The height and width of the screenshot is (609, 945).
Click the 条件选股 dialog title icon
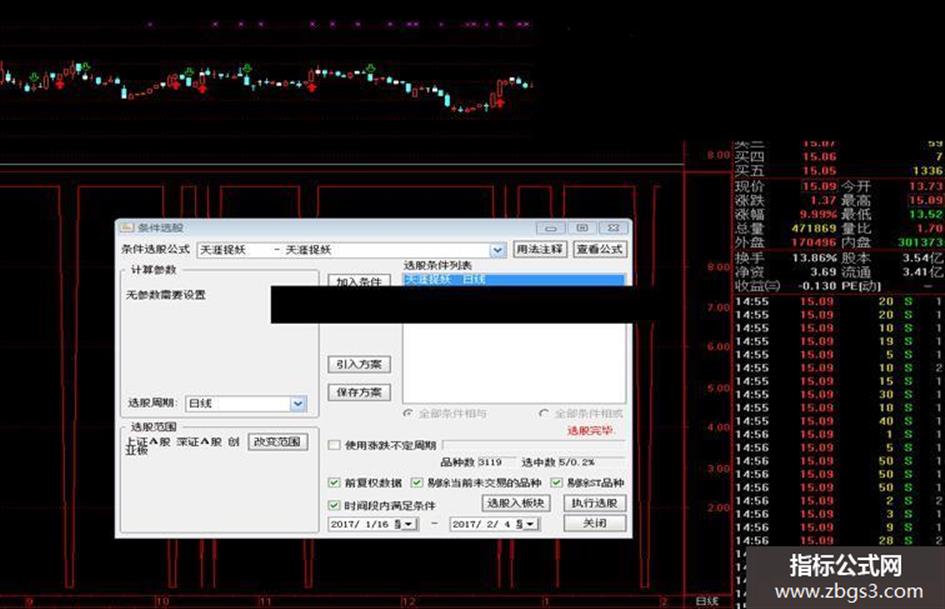tap(127, 228)
